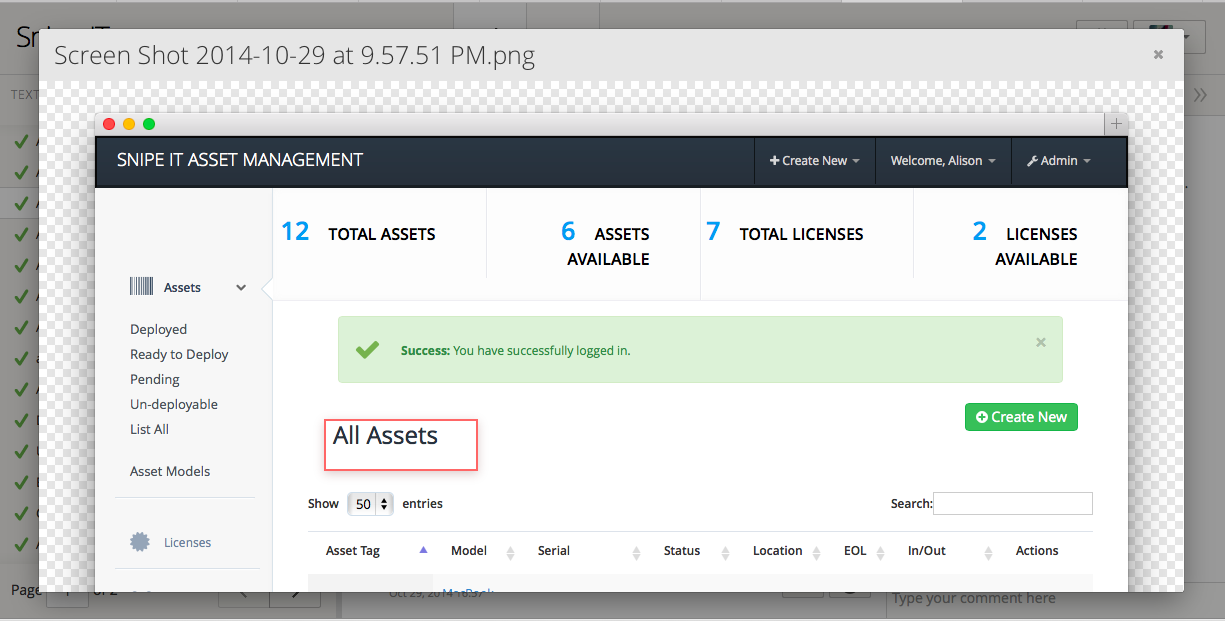Image resolution: width=1225 pixels, height=621 pixels.
Task: Open the Ready to Deploy list
Action: point(179,354)
